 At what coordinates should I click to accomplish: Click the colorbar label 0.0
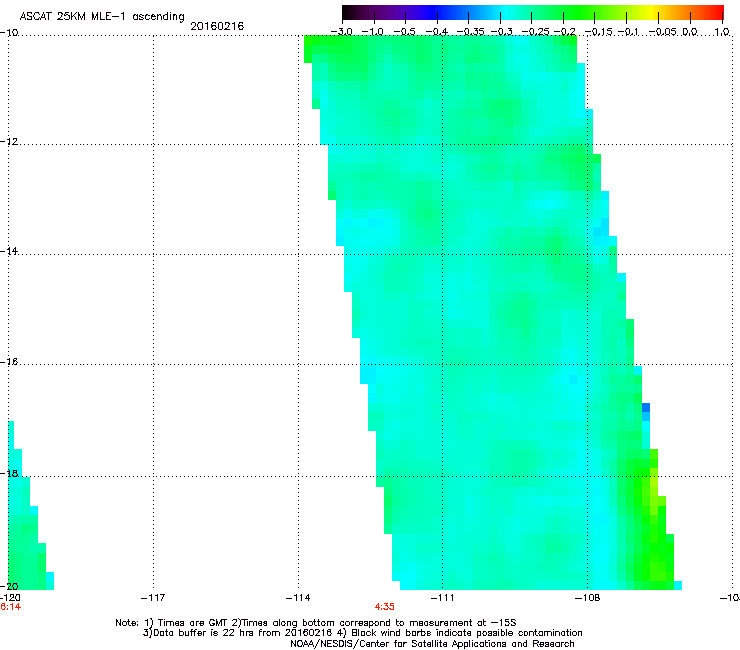tap(690, 32)
